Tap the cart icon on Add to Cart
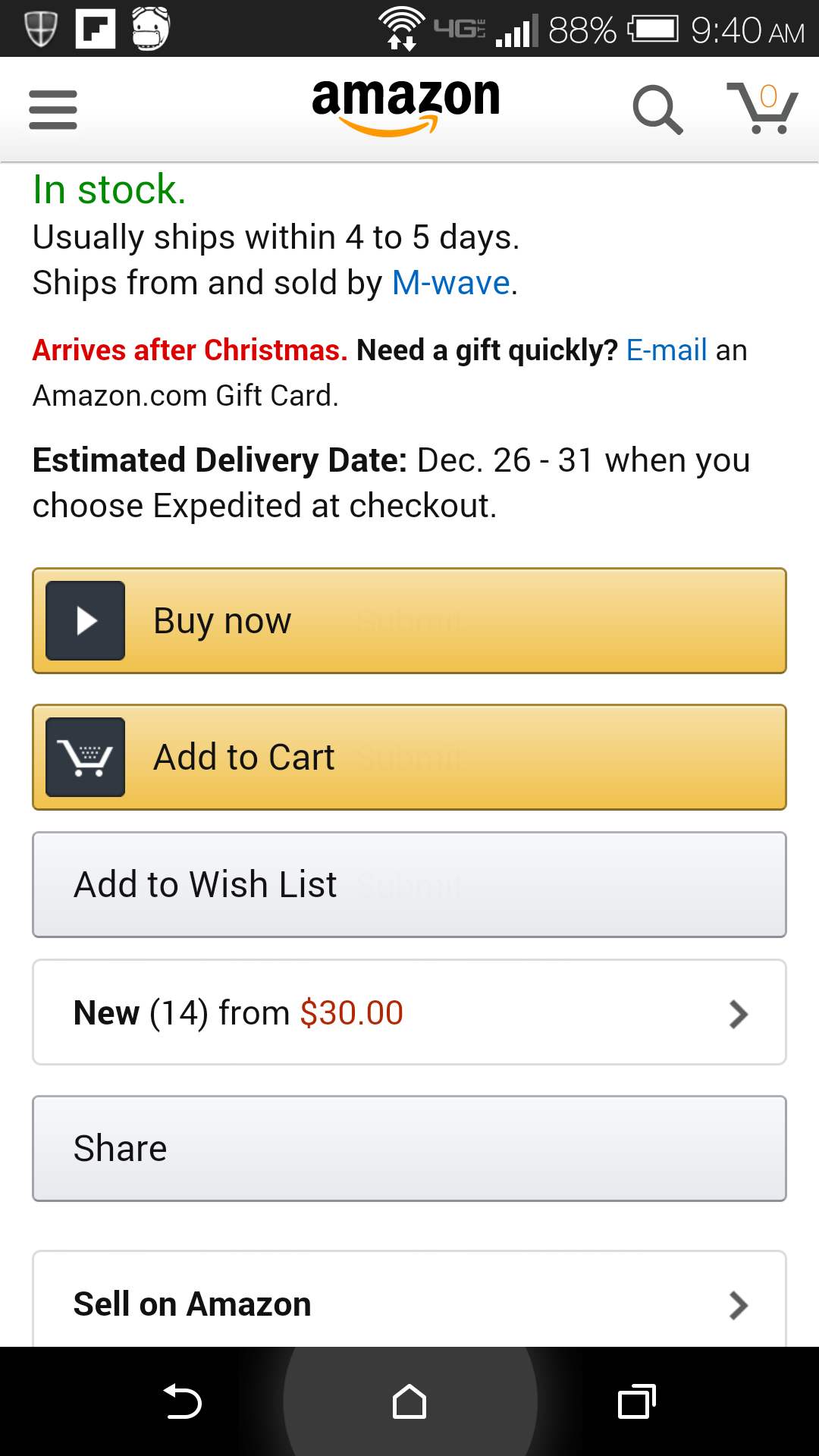 pos(86,757)
